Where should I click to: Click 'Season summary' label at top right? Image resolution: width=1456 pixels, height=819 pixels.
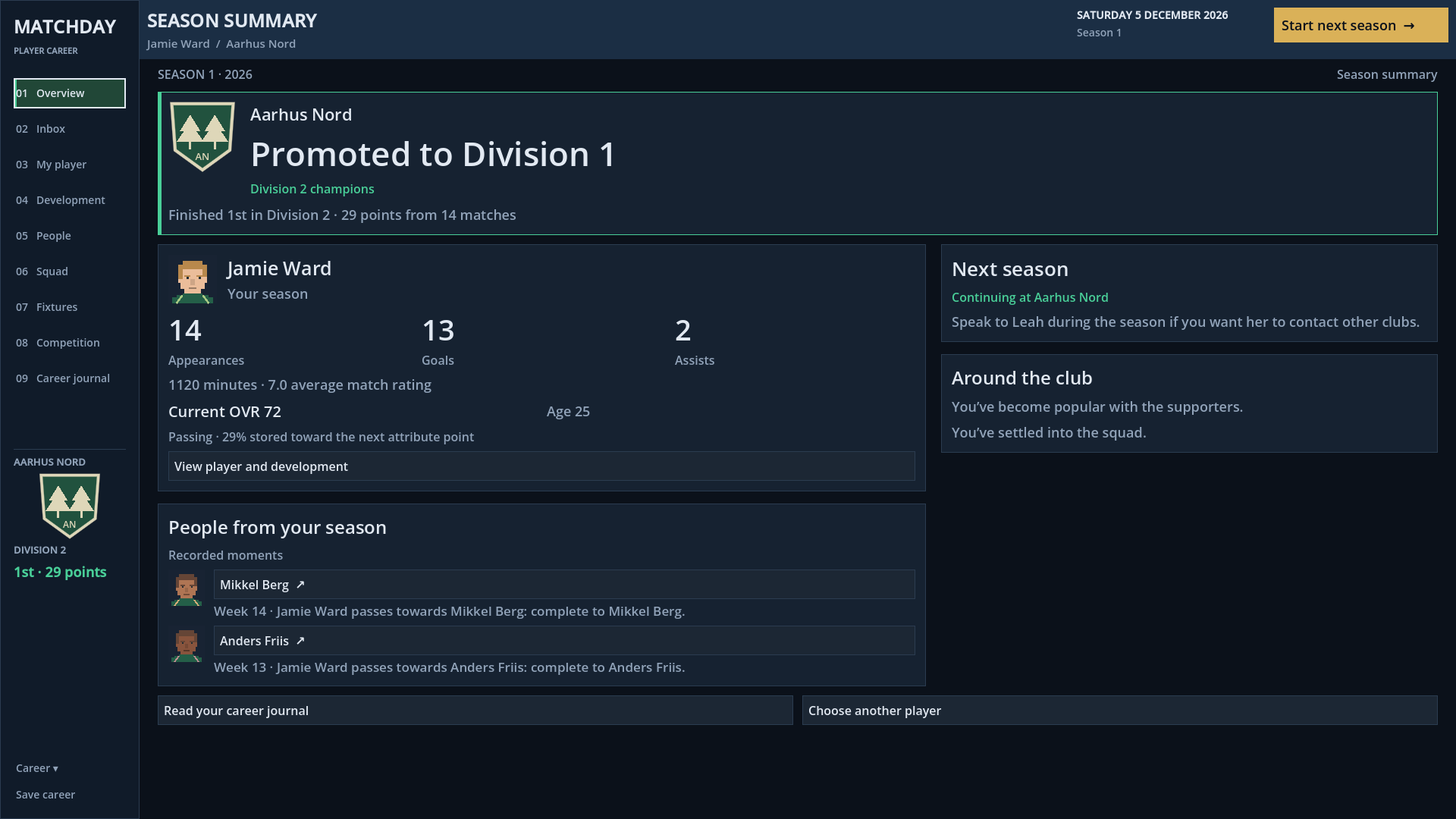coord(1387,74)
